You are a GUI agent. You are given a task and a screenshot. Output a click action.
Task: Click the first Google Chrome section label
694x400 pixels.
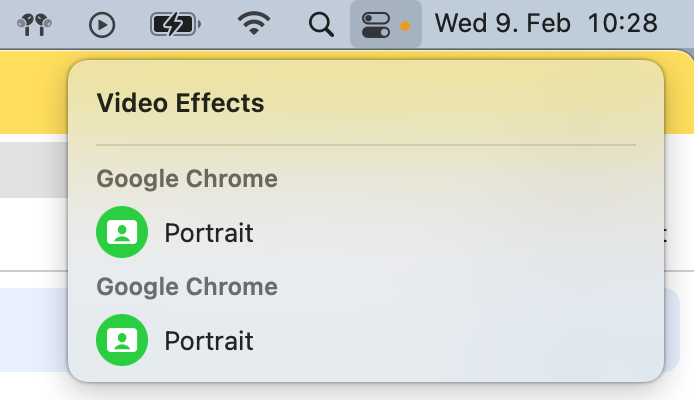[x=187, y=179]
